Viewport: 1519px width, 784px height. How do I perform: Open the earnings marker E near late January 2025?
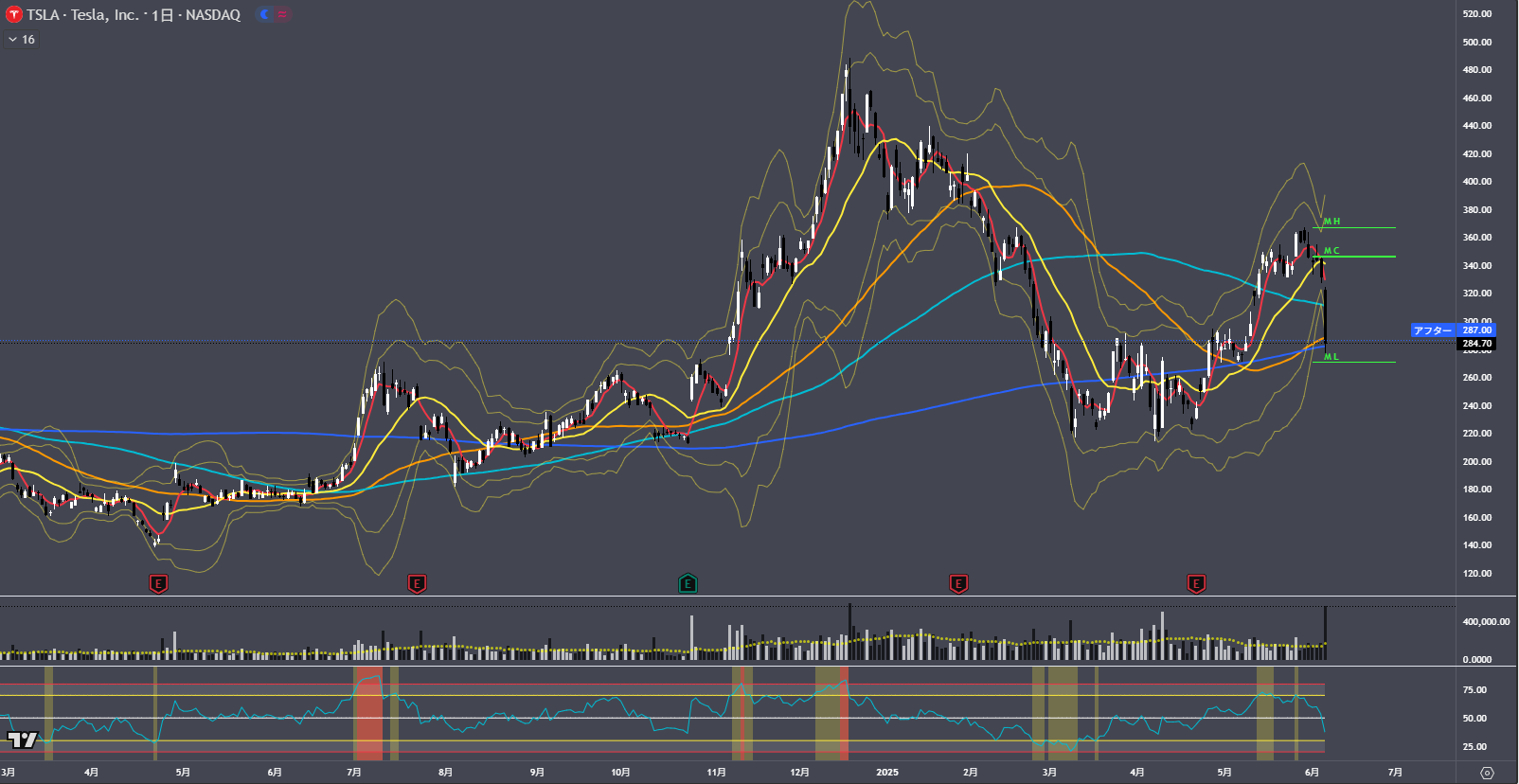coord(958,583)
